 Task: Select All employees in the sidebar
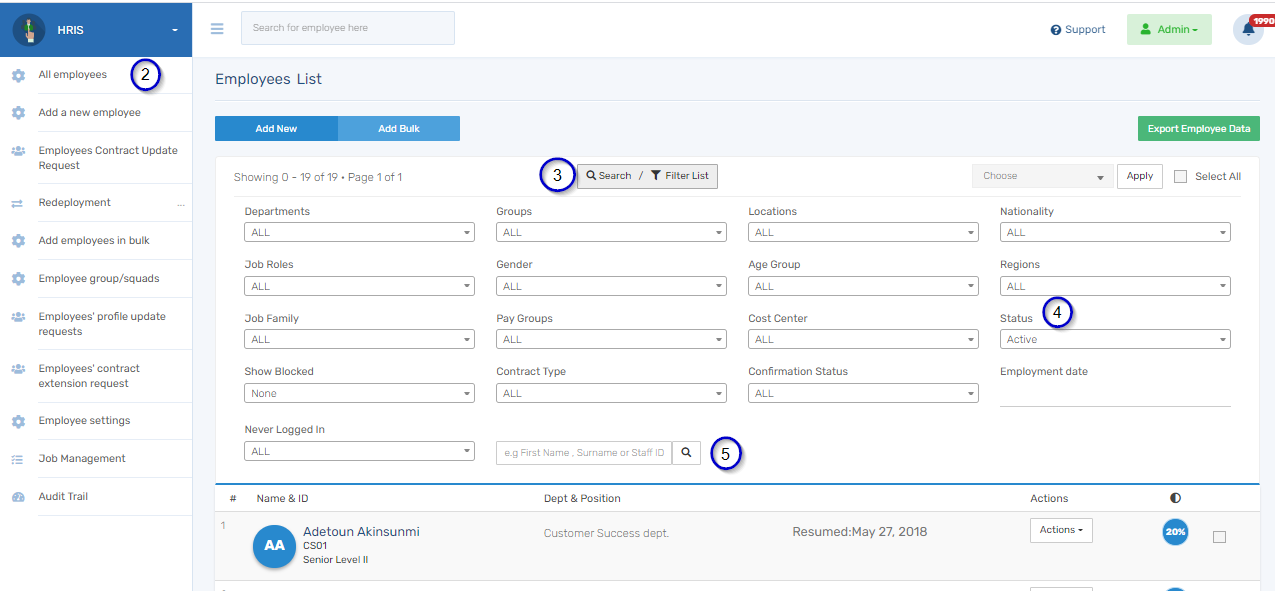73,75
